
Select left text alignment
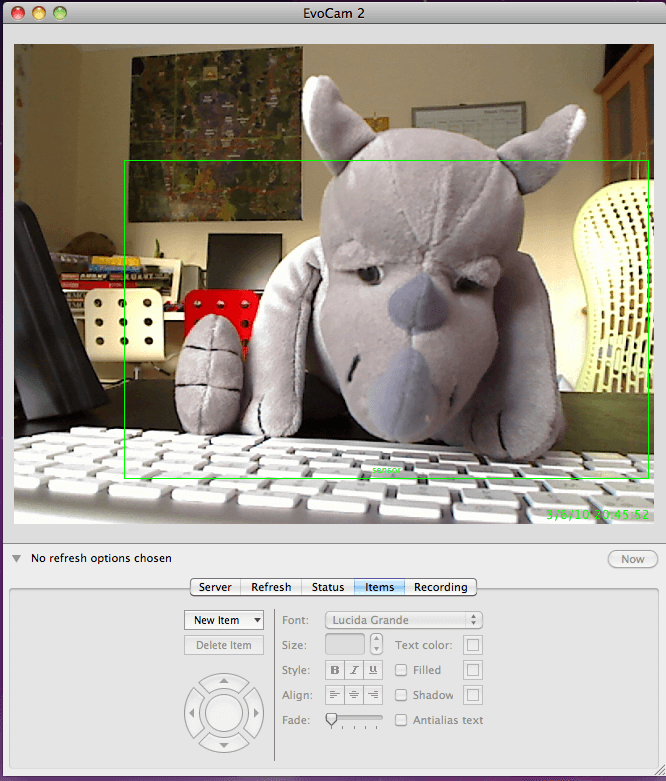point(335,695)
